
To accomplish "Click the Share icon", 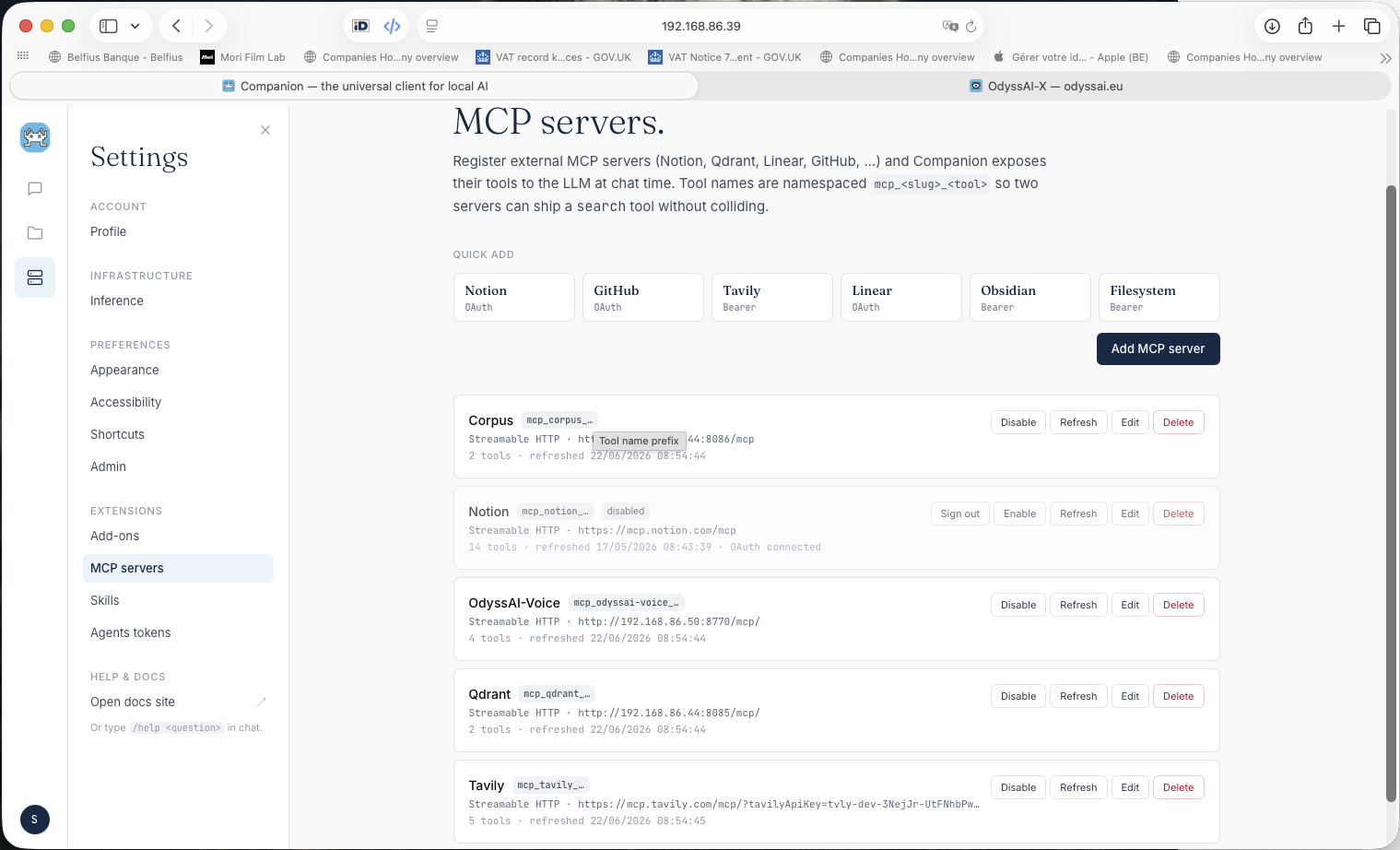I will click(x=1305, y=26).
